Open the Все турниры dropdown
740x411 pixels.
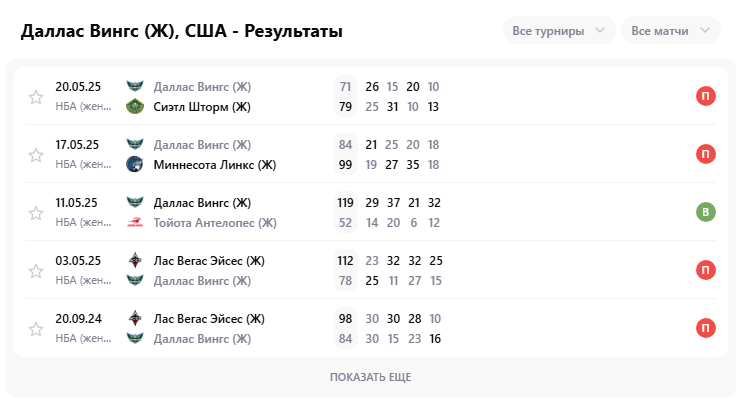[559, 31]
